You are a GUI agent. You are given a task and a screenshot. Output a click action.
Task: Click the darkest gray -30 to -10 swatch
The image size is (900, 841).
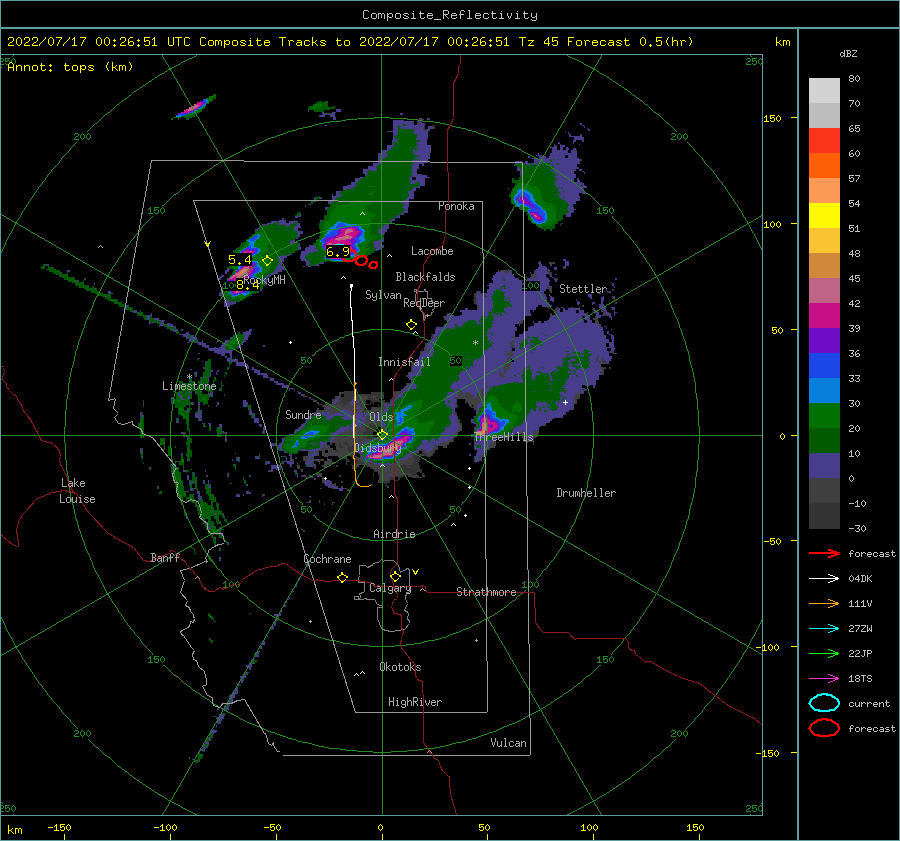(x=824, y=516)
